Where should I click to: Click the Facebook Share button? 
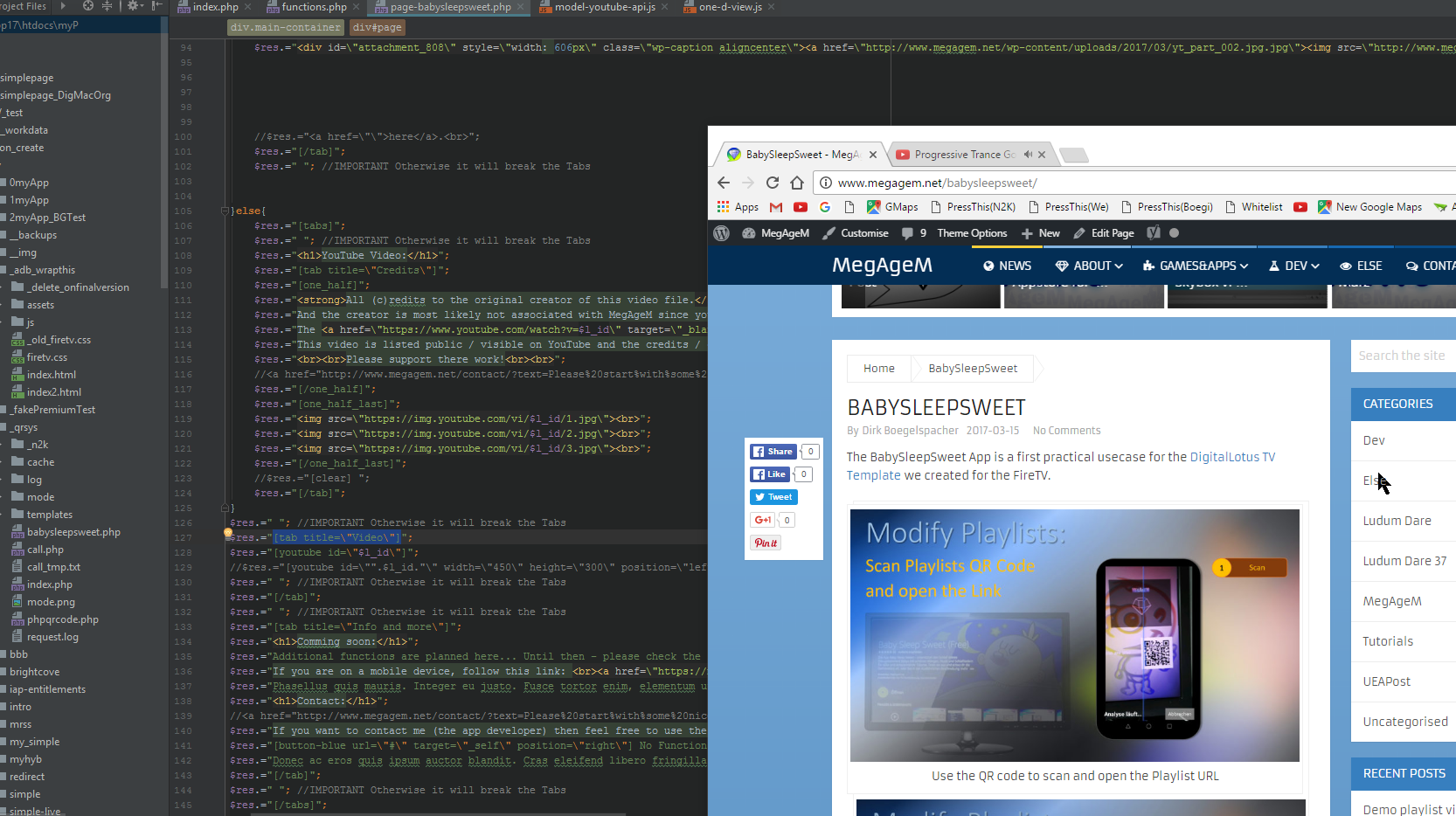[x=773, y=452]
